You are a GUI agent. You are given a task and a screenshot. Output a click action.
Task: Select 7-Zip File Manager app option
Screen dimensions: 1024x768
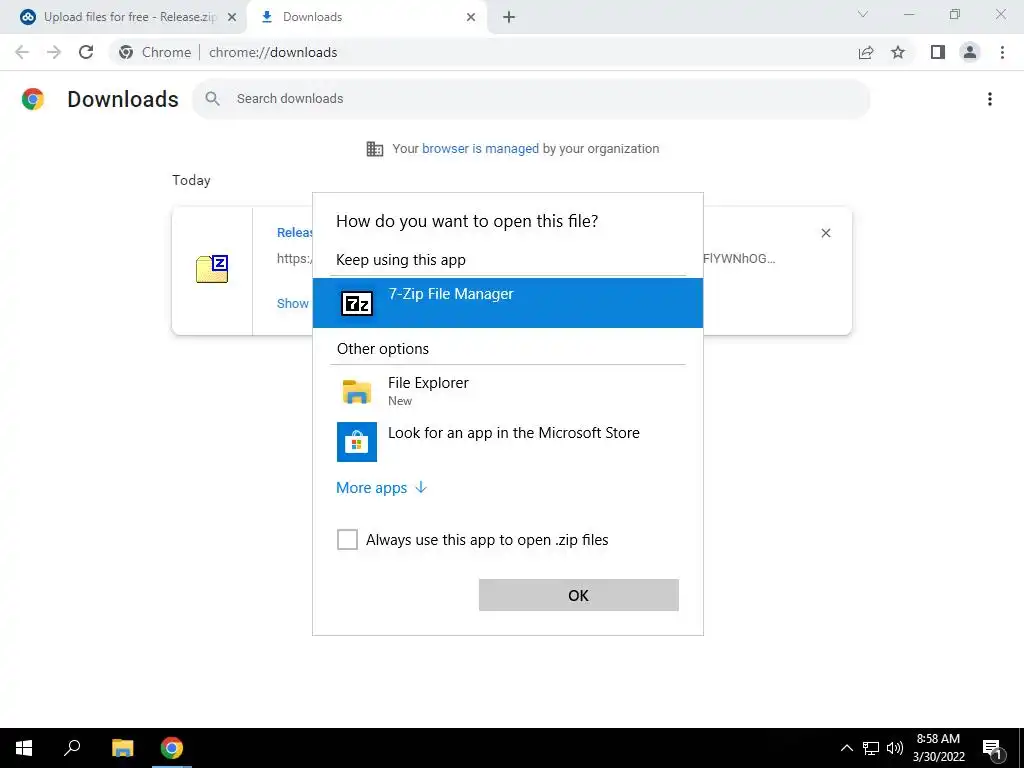507,302
